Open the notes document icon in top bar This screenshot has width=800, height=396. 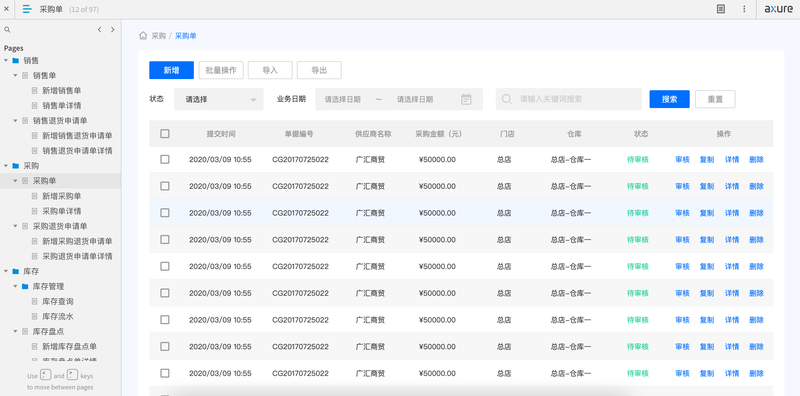pos(720,9)
